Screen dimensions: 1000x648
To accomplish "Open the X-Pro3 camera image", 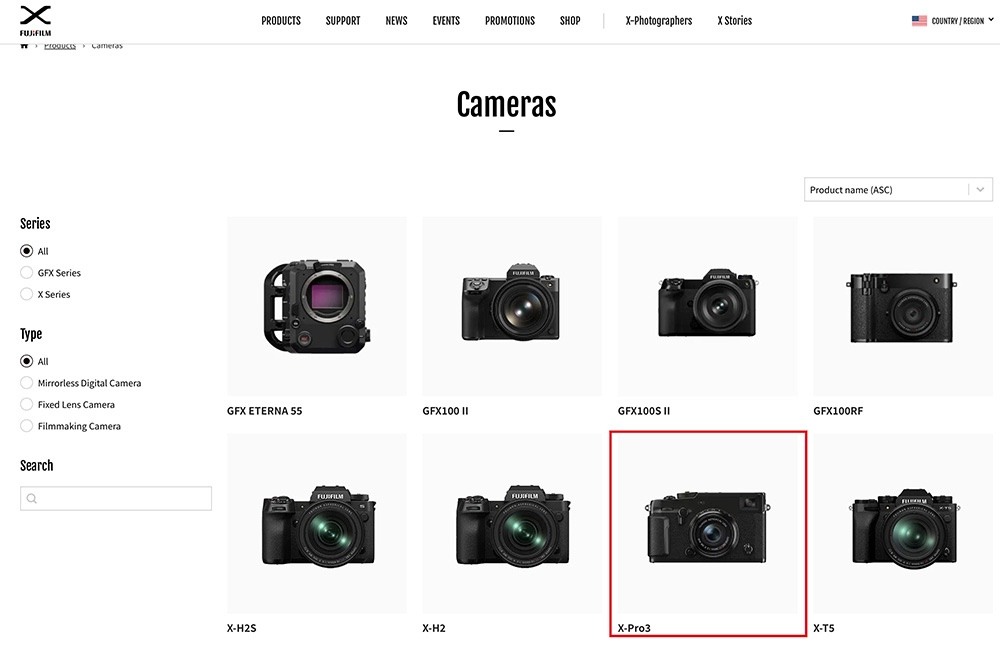I will click(708, 524).
